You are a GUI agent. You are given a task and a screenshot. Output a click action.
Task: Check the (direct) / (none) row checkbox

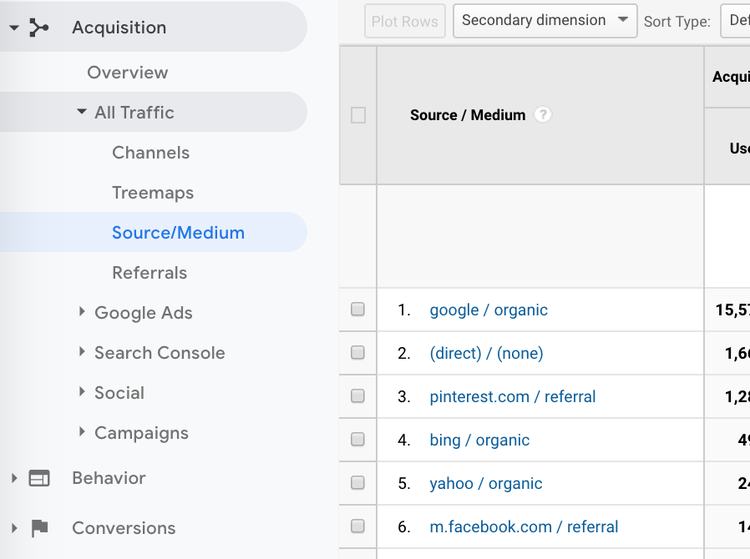(357, 352)
